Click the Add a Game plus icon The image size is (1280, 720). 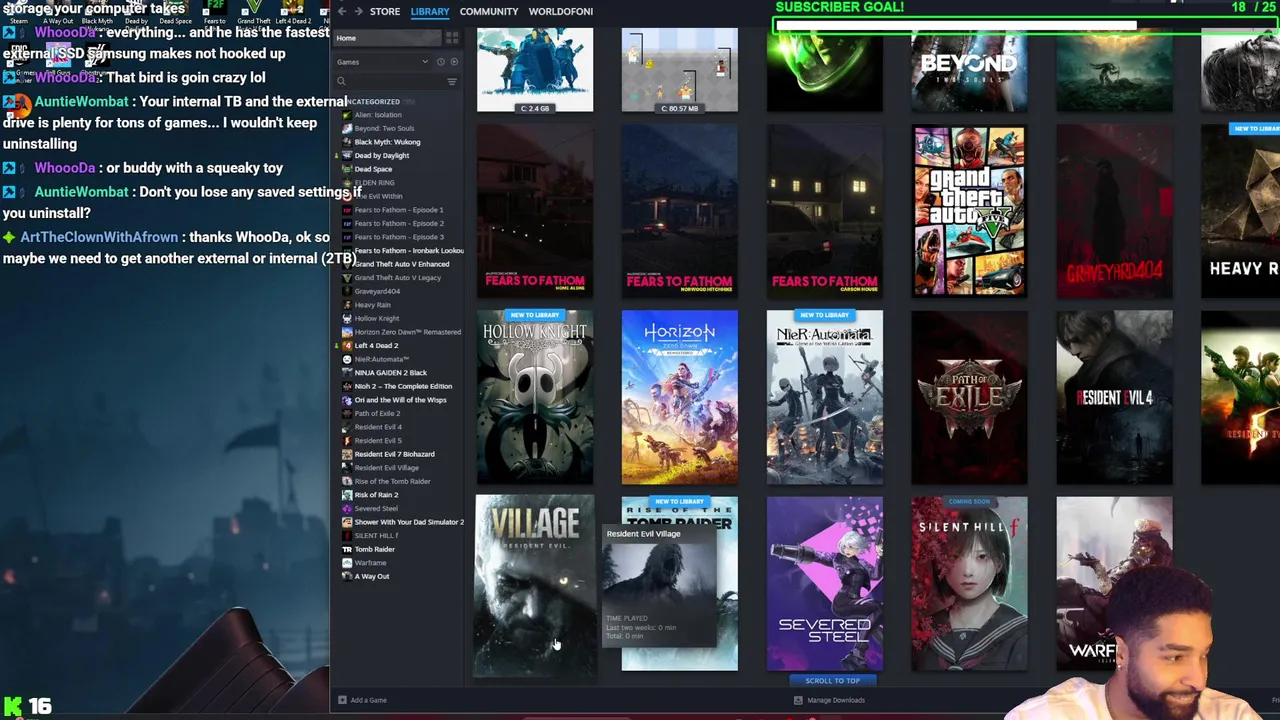(342, 700)
